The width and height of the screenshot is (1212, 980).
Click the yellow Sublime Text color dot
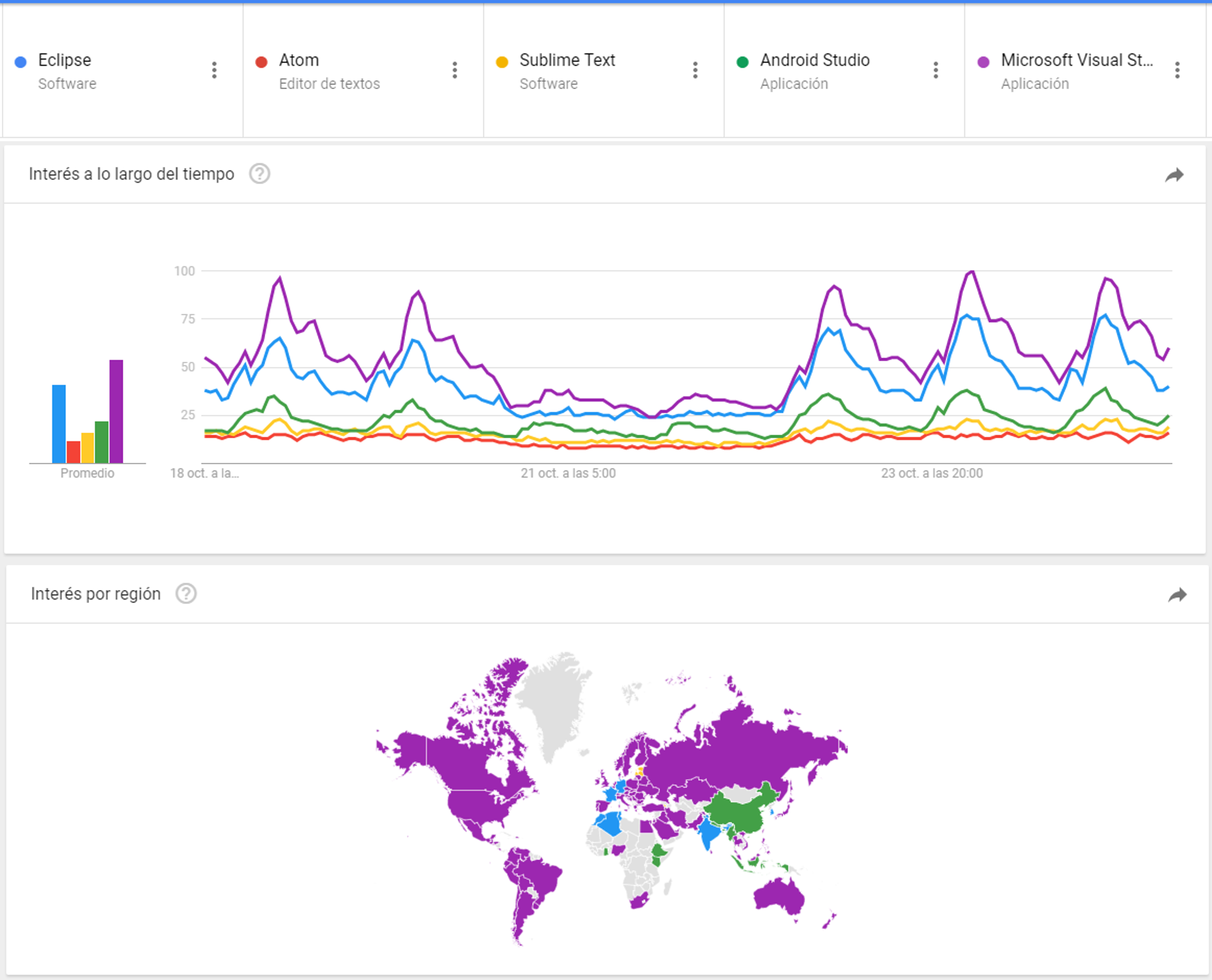pyautogui.click(x=502, y=62)
